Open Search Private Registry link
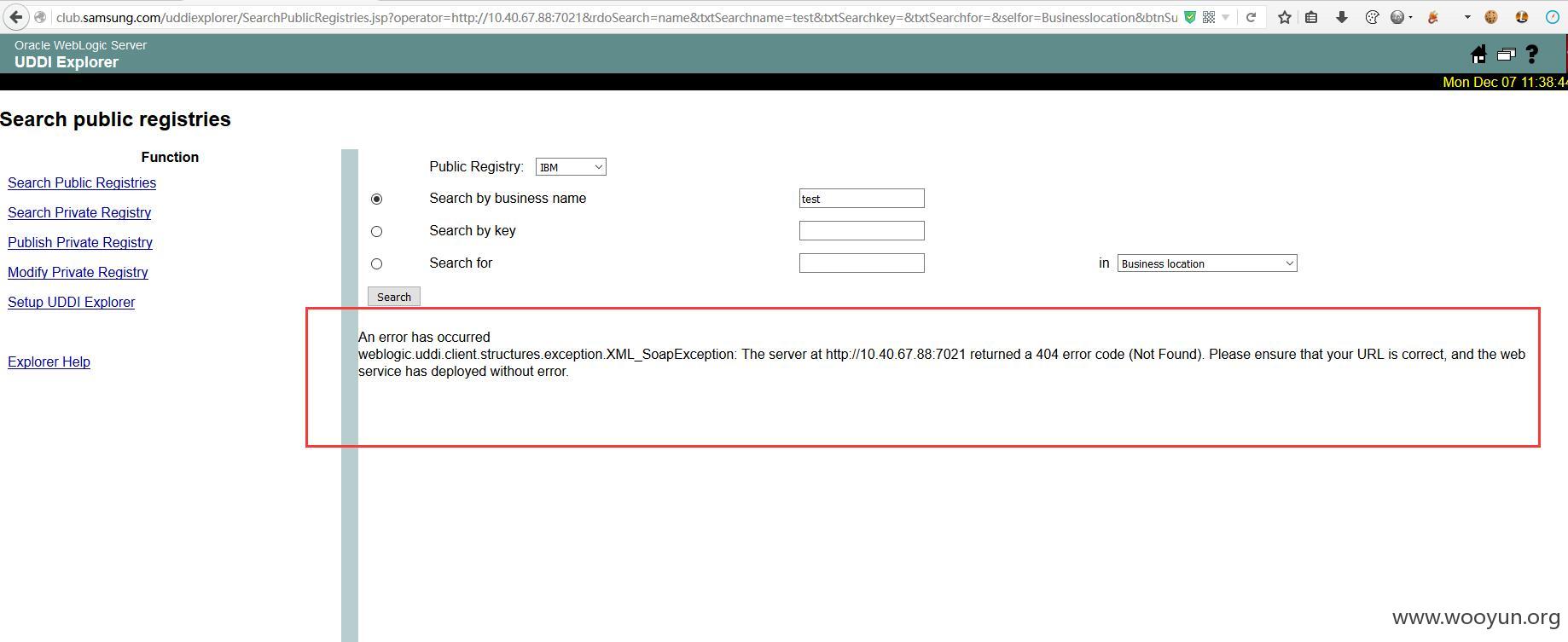The width and height of the screenshot is (1568, 642). pos(79,213)
